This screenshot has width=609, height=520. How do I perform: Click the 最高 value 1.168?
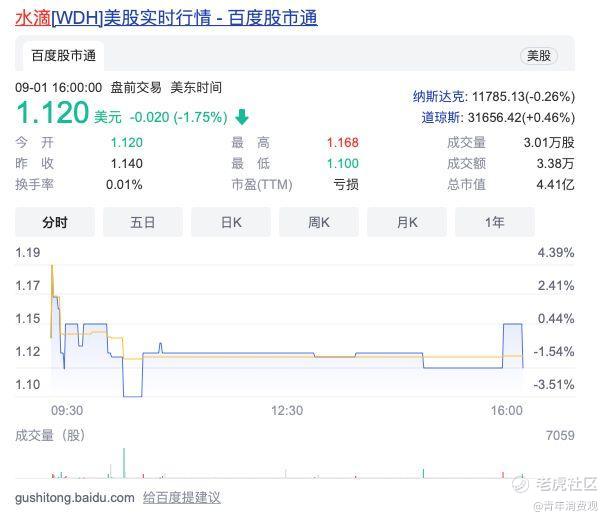click(343, 143)
